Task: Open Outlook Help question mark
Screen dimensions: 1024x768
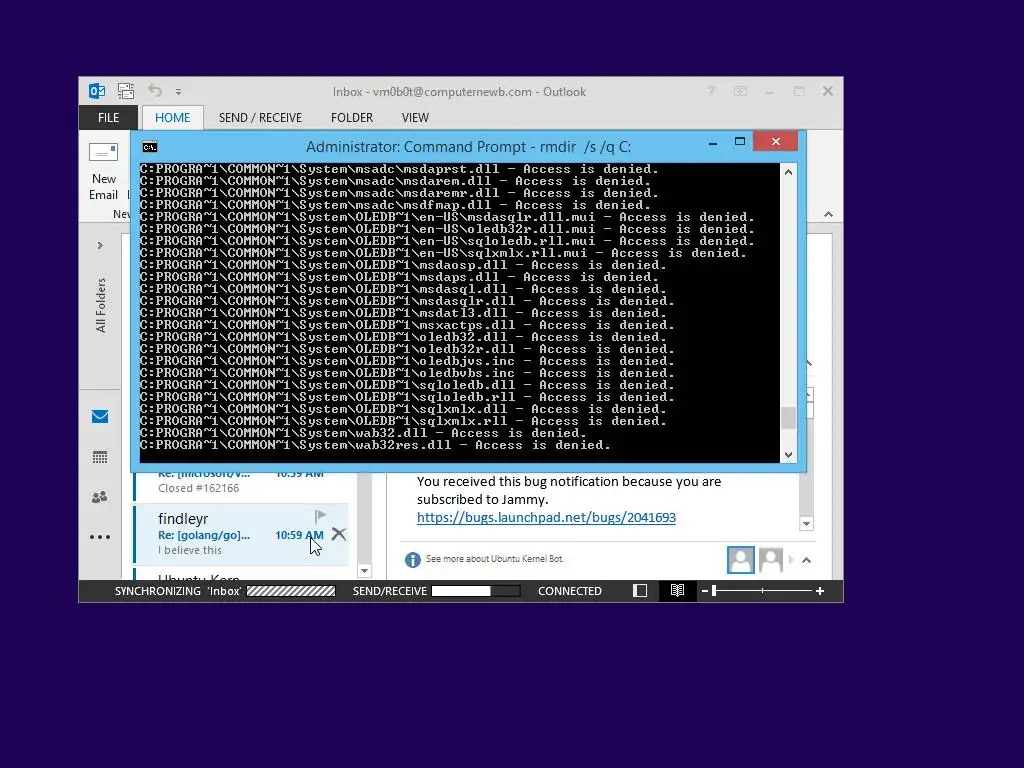Action: [x=711, y=91]
